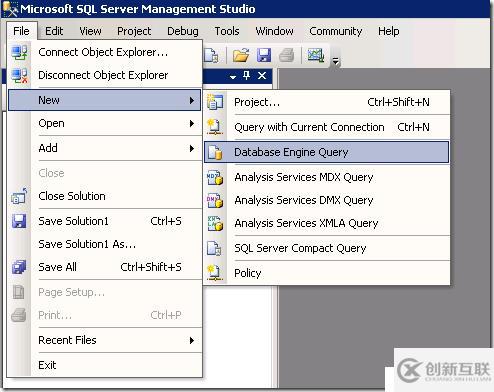Click the Policy icon in submenu

[214, 273]
